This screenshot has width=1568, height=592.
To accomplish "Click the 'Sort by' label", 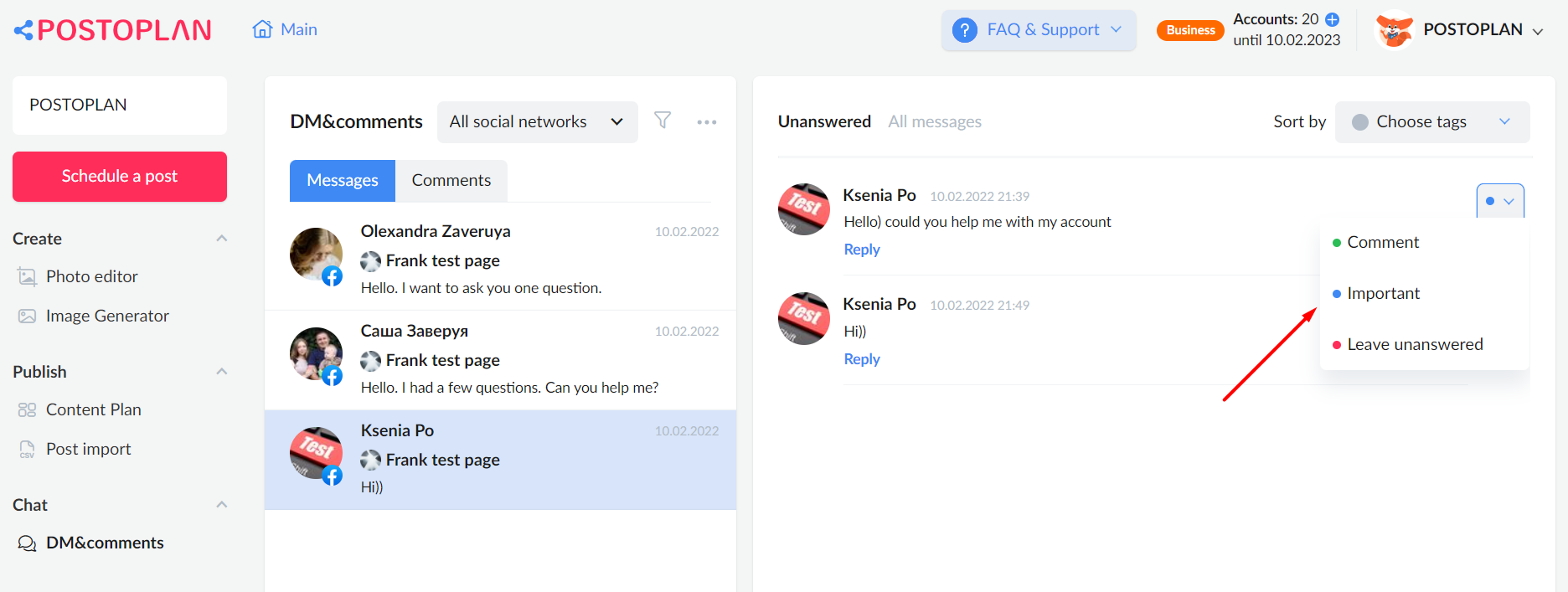I will 1300,121.
